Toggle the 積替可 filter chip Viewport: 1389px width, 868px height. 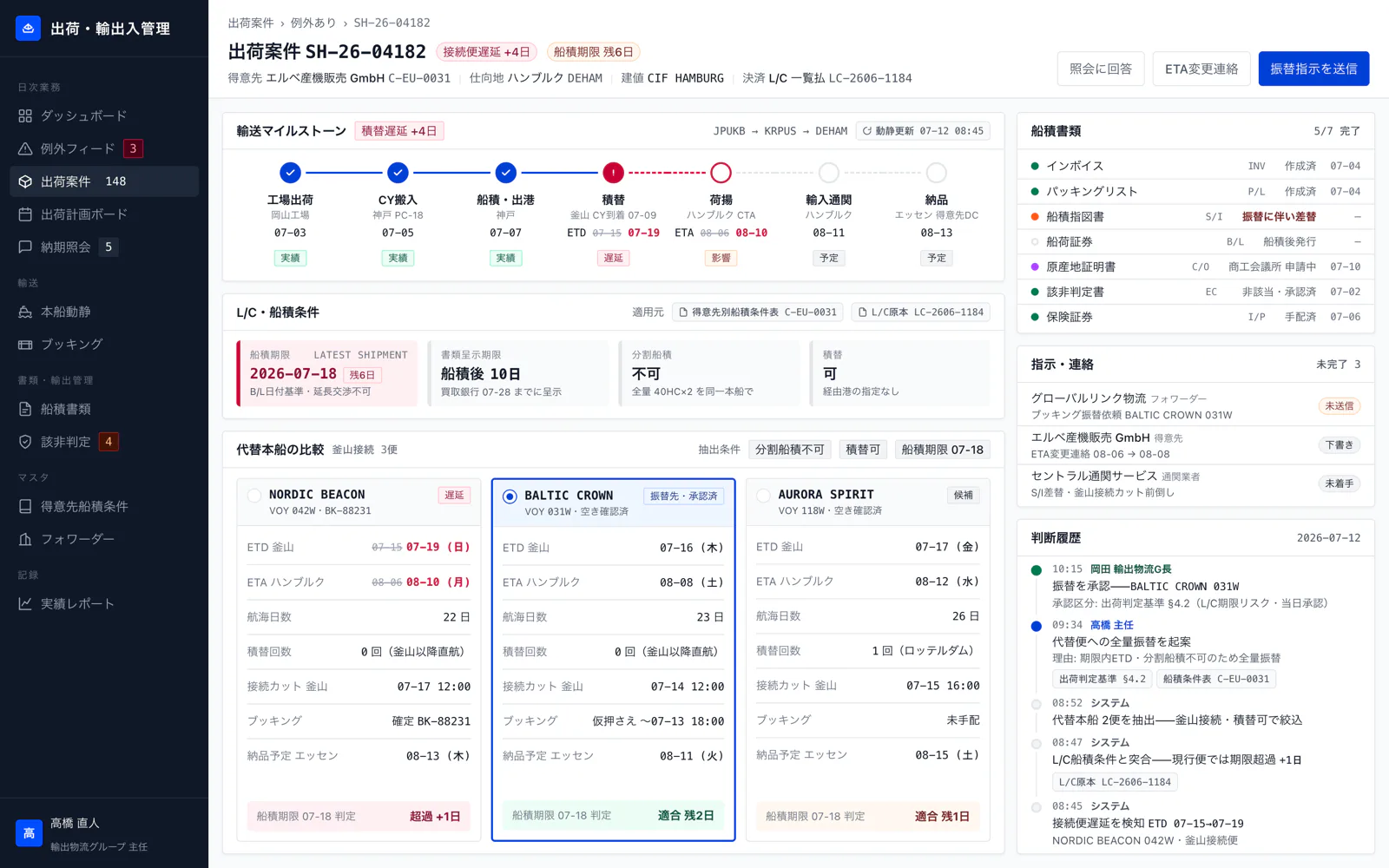(863, 450)
